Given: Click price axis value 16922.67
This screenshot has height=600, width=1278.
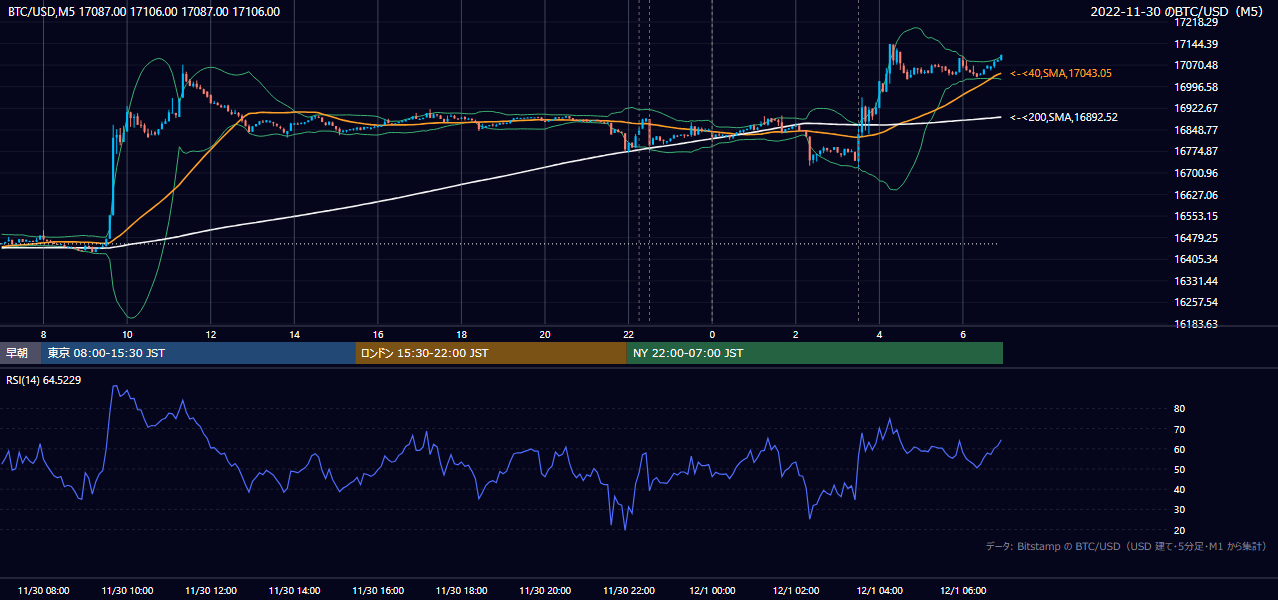Looking at the screenshot, I should pyautogui.click(x=1195, y=108).
